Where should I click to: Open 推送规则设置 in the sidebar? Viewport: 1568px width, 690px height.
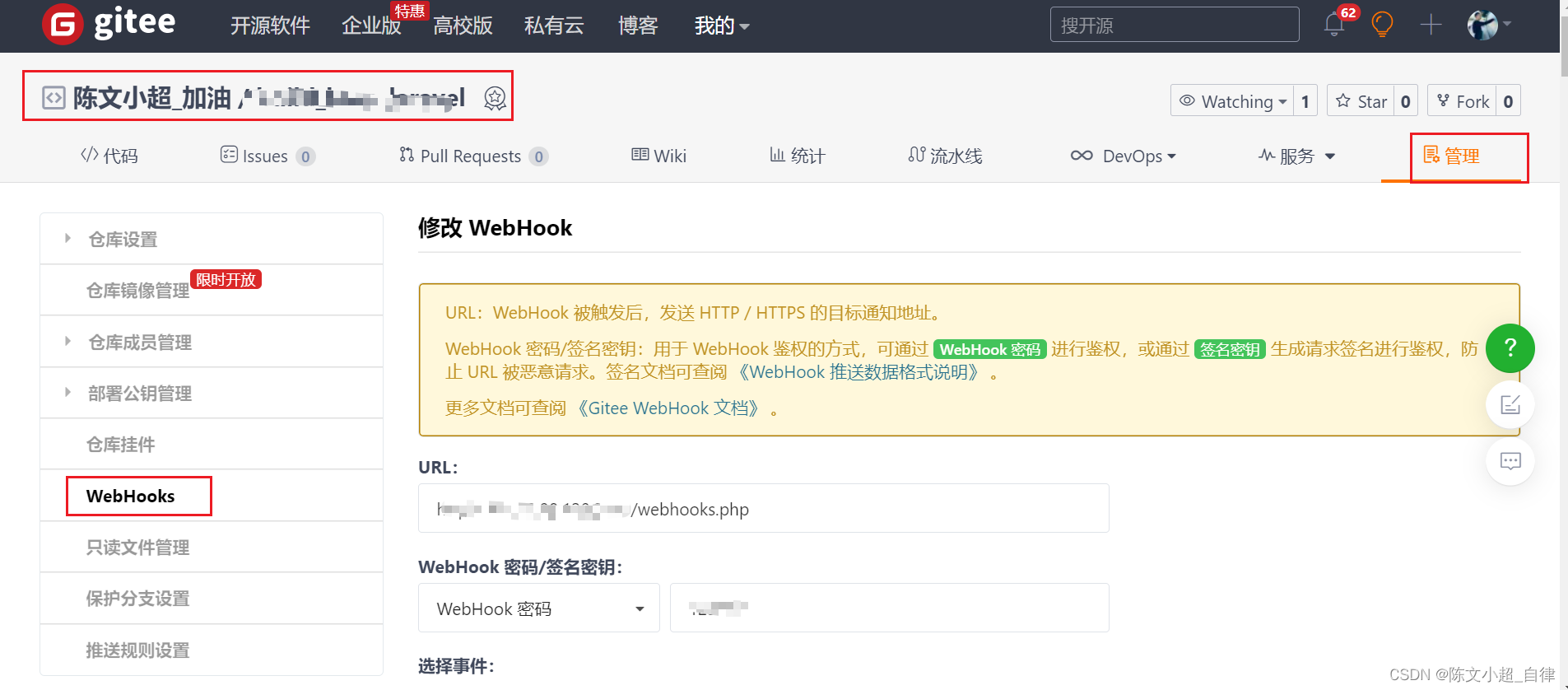212,650
